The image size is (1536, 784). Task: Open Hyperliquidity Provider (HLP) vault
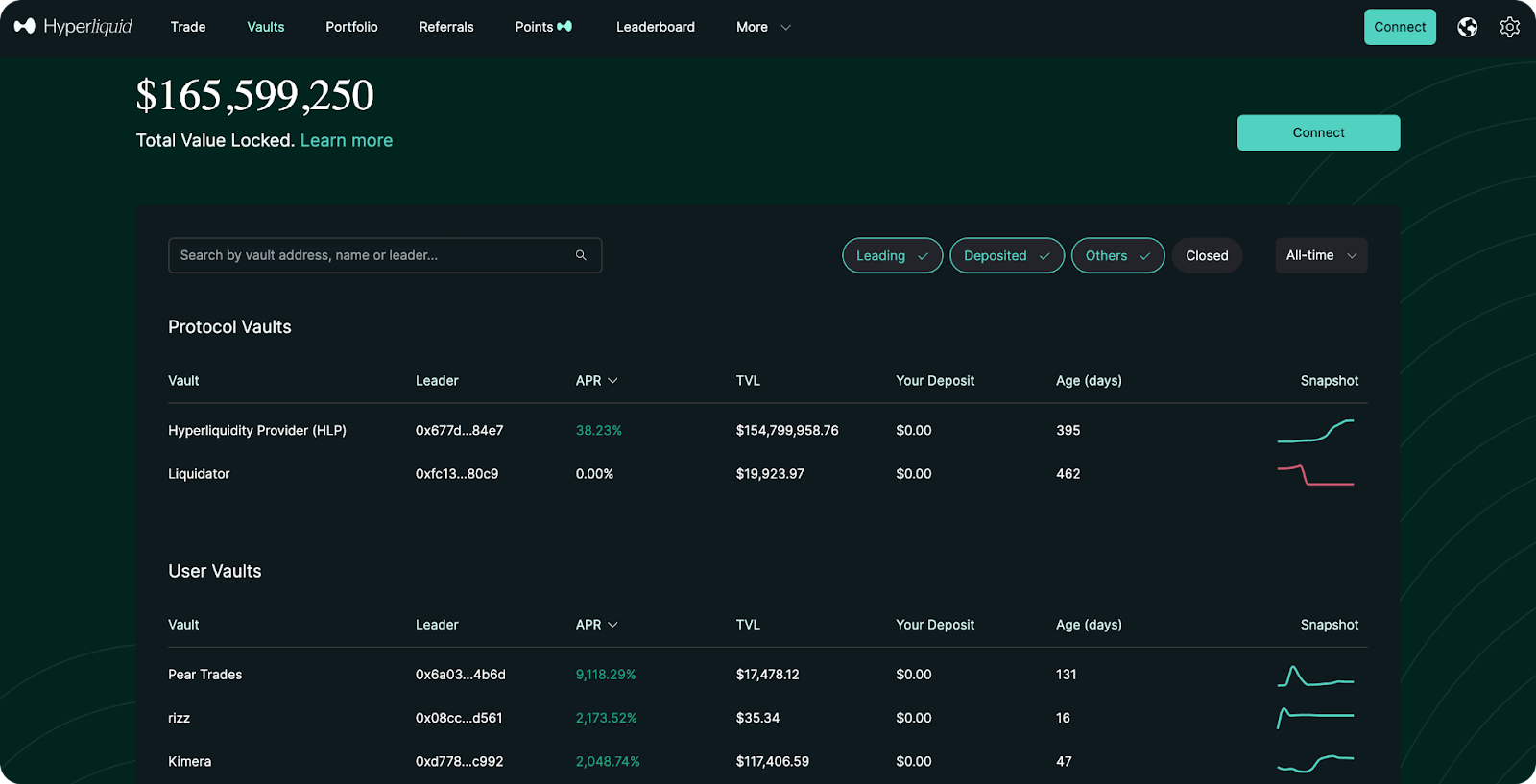point(257,431)
